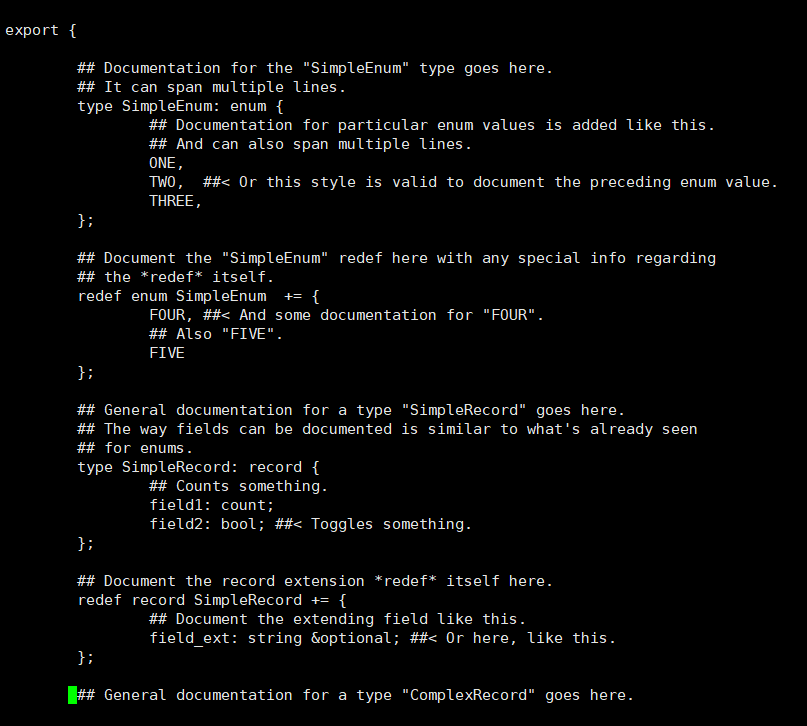Click the enum value TWO
The width and height of the screenshot is (807, 726).
[x=162, y=182]
